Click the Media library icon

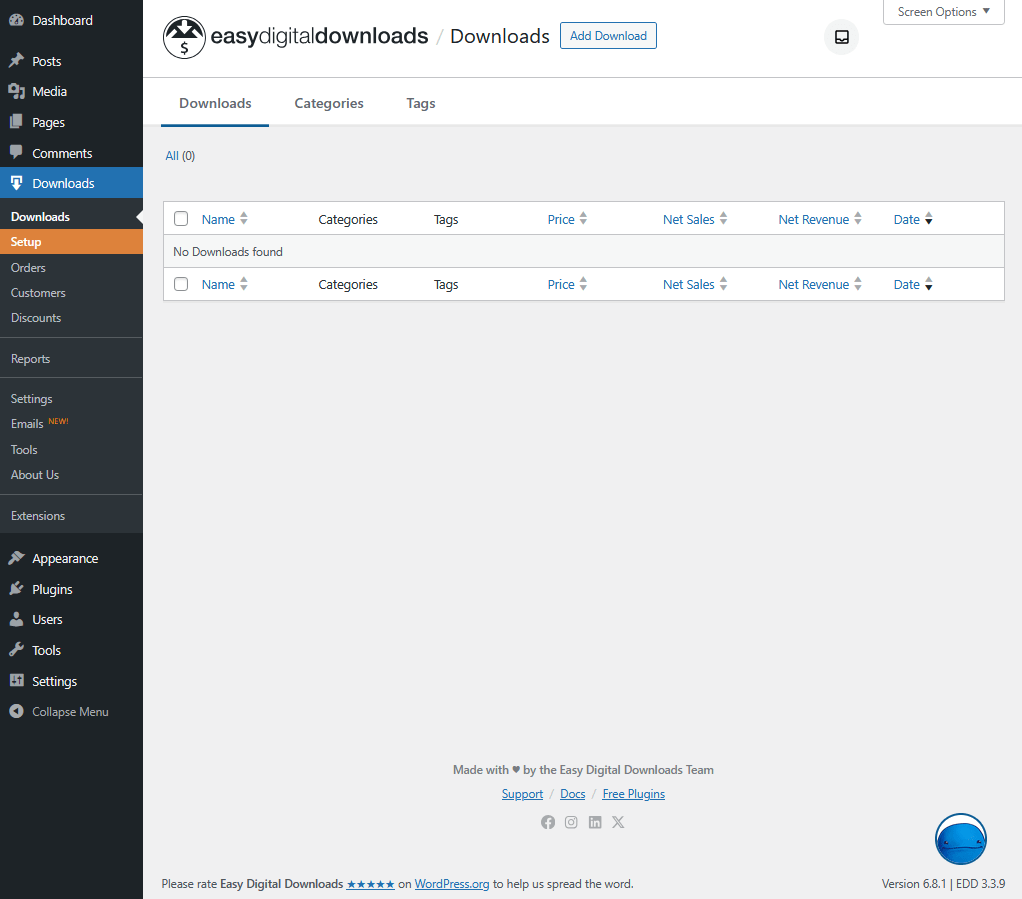pos(16,91)
